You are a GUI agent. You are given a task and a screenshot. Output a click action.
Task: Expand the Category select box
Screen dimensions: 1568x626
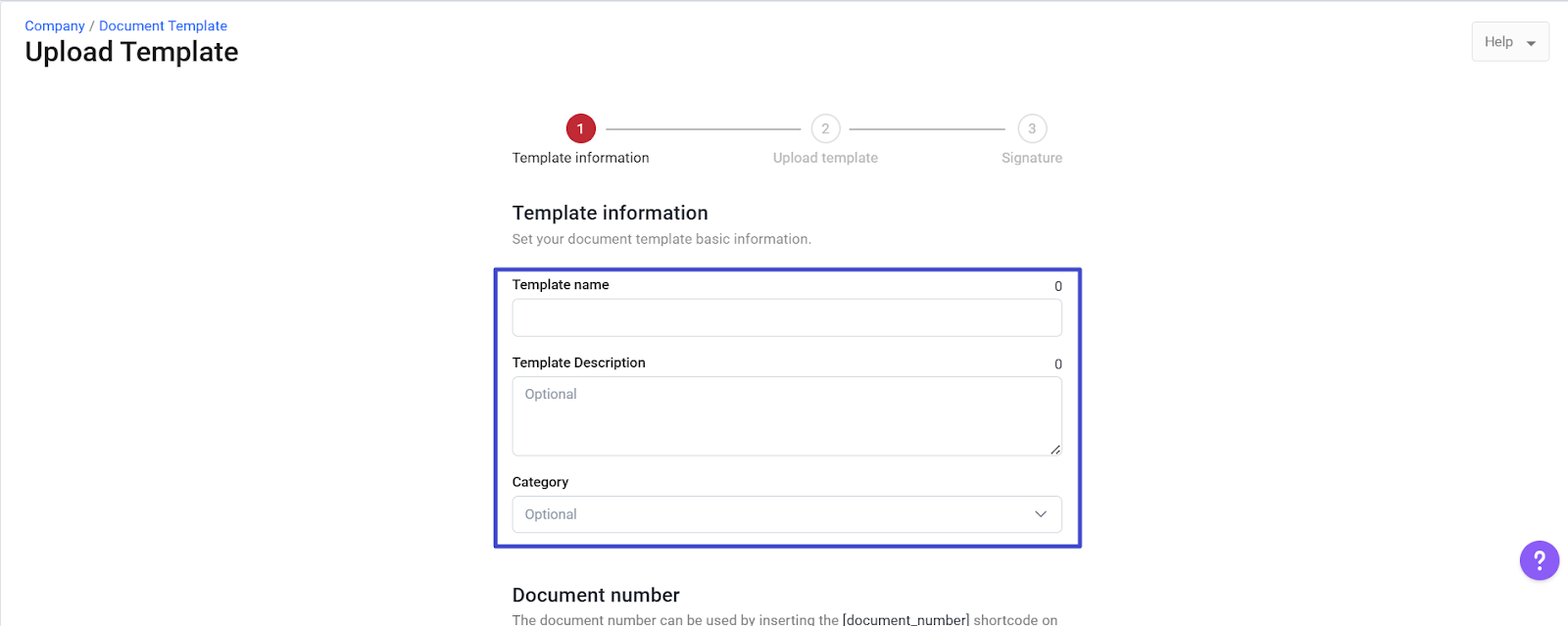(786, 514)
